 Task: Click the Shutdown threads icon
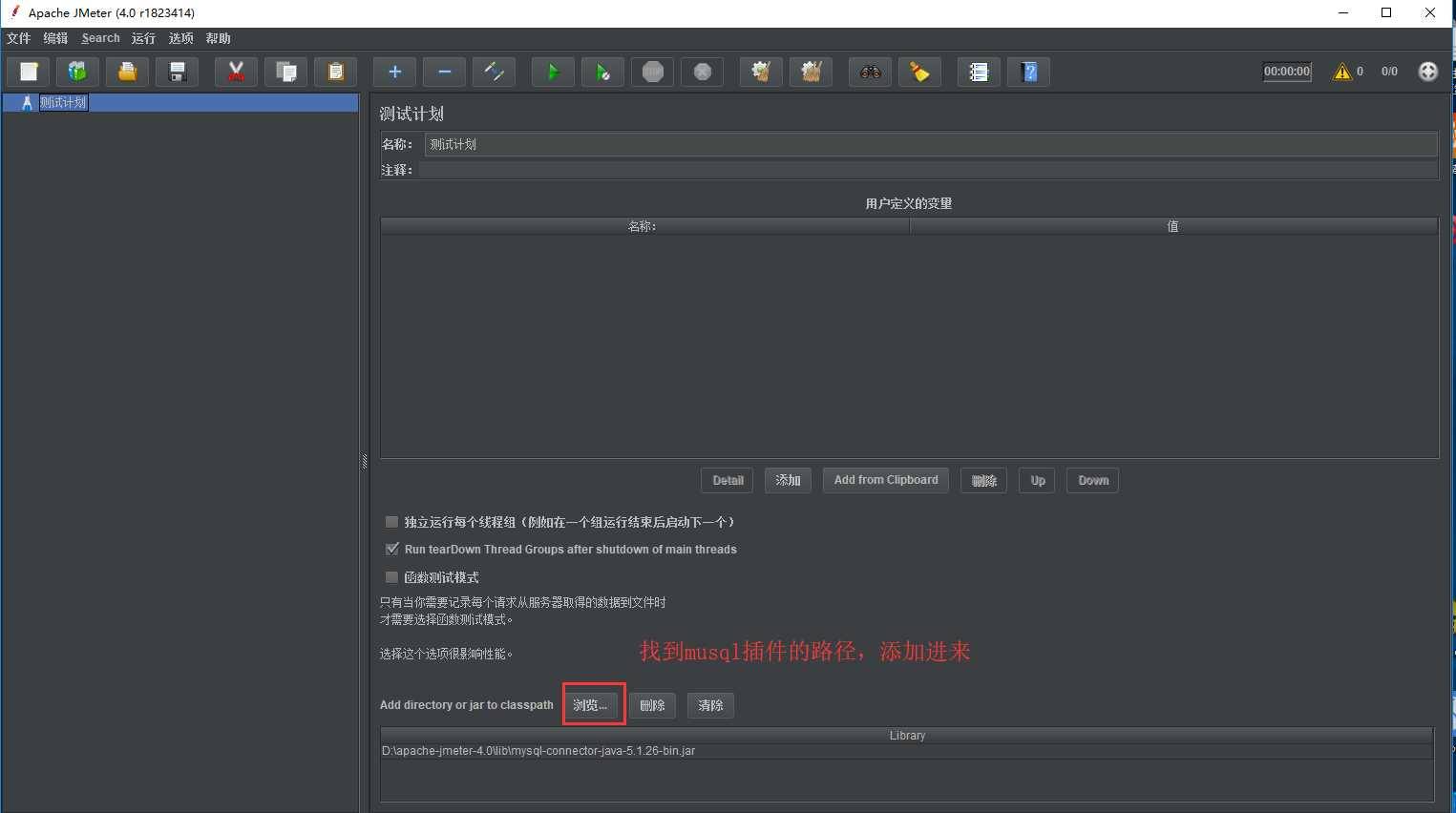[x=702, y=72]
